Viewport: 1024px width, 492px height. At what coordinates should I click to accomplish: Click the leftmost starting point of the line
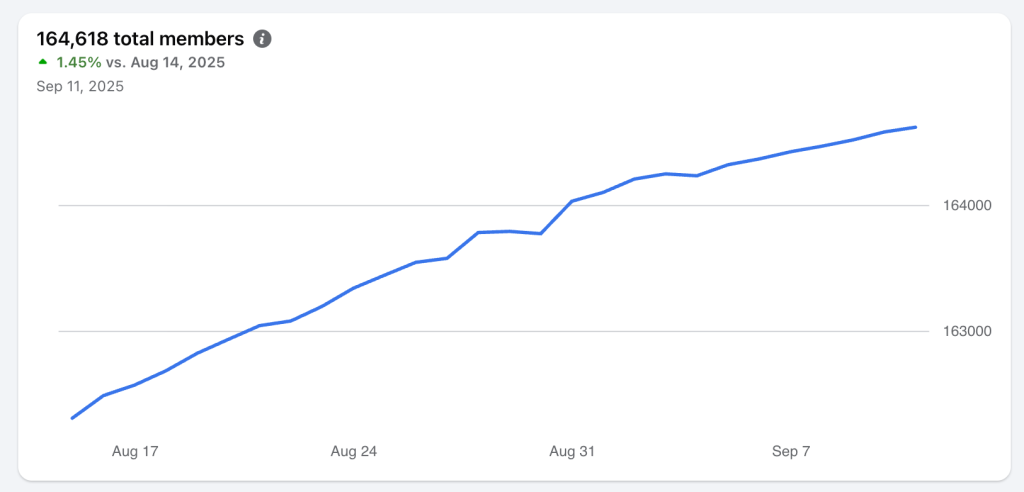(72, 418)
